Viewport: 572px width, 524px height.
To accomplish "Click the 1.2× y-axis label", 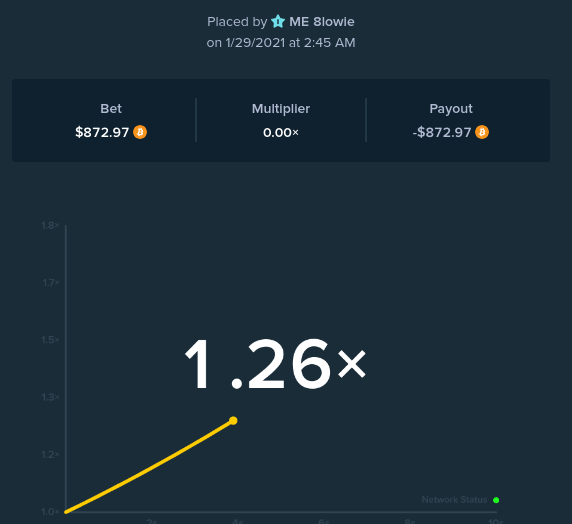I will [x=50, y=454].
